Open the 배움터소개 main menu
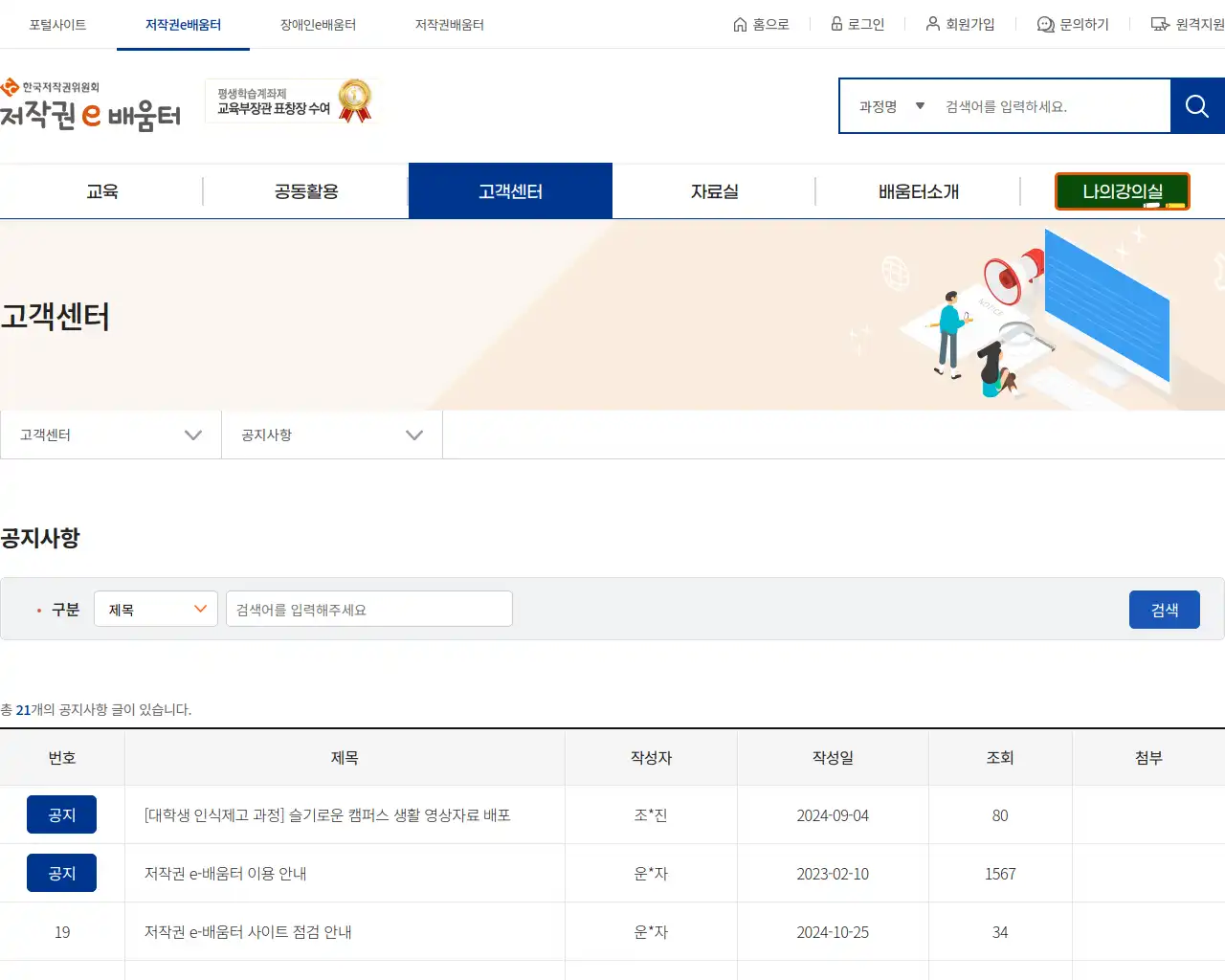Screen dimensions: 1225x980 coord(919,191)
